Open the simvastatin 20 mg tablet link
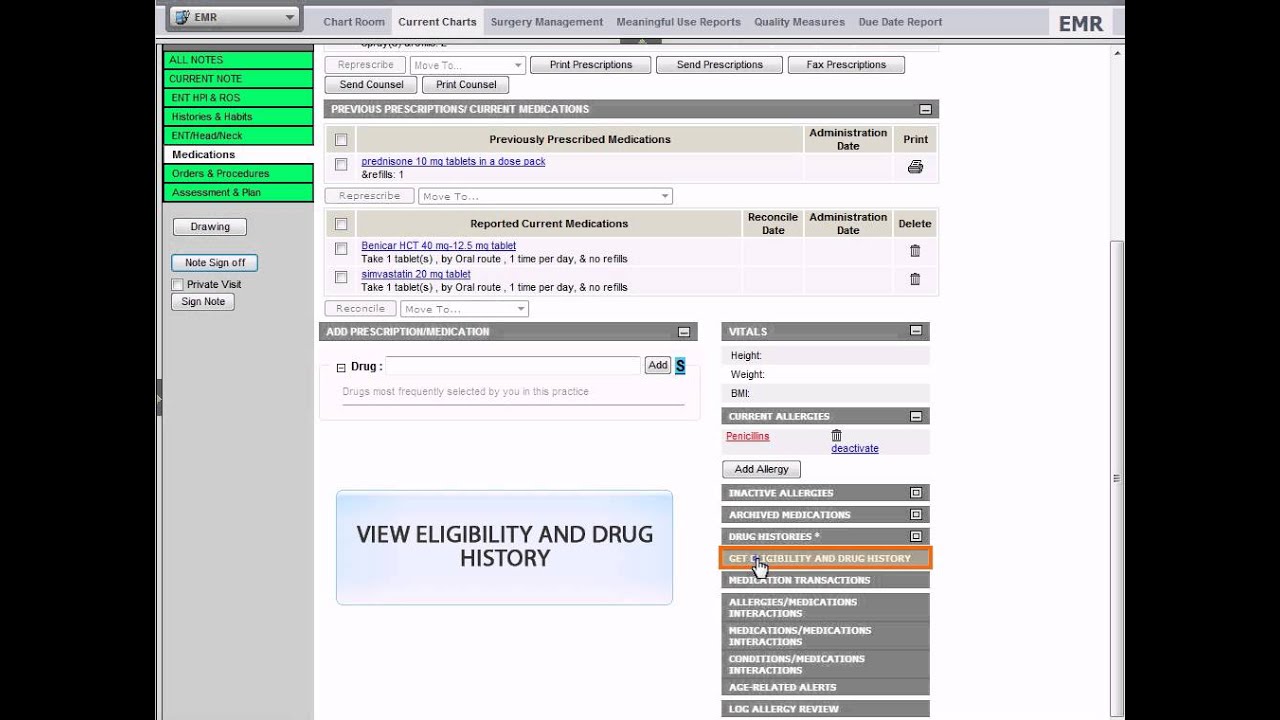 [416, 274]
